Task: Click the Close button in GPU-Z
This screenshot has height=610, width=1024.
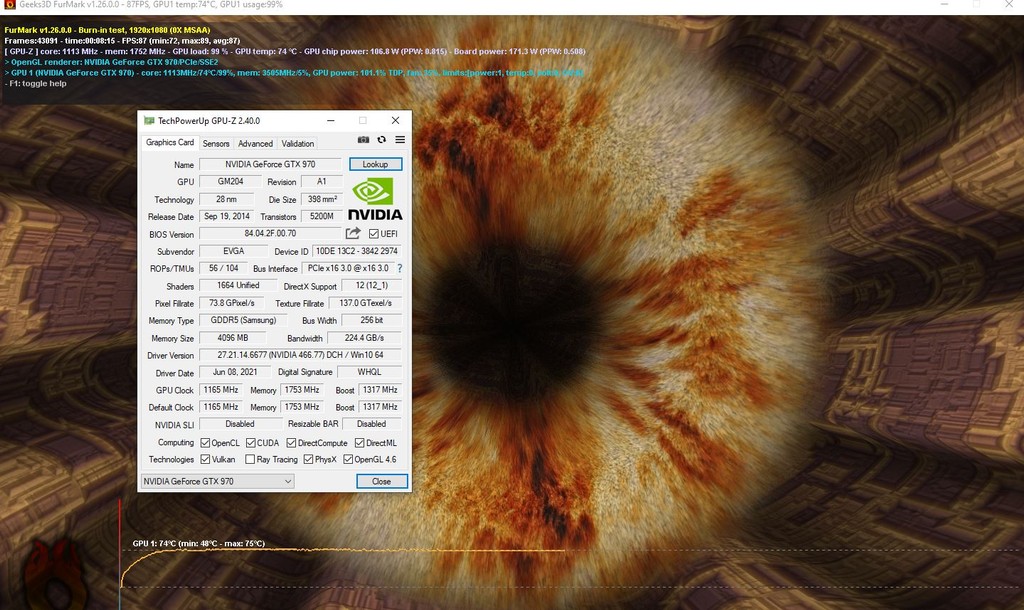Action: 381,481
